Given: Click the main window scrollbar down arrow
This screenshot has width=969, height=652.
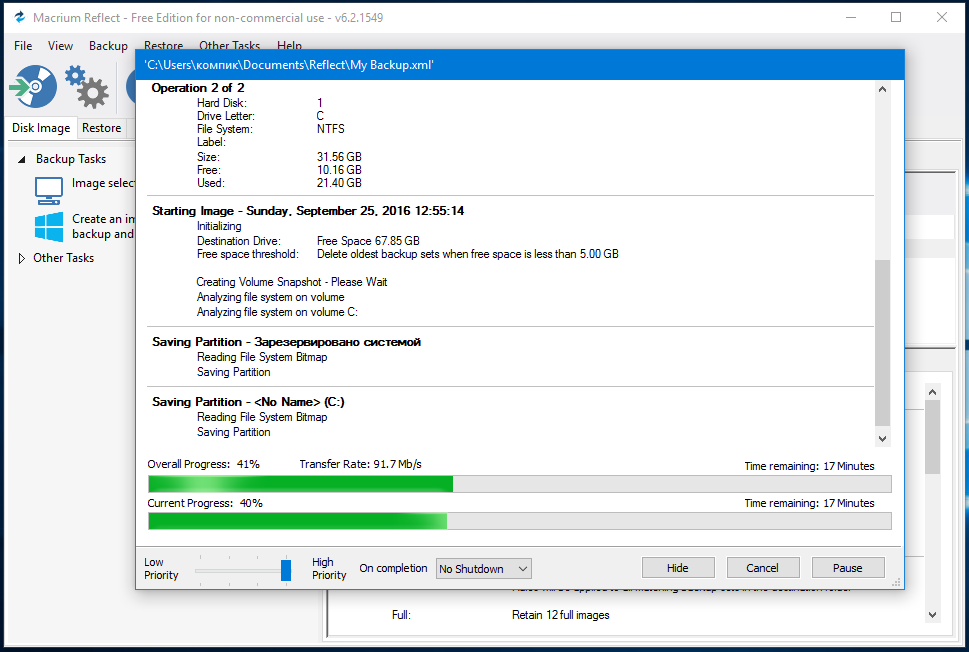Looking at the screenshot, I should pos(933,615).
